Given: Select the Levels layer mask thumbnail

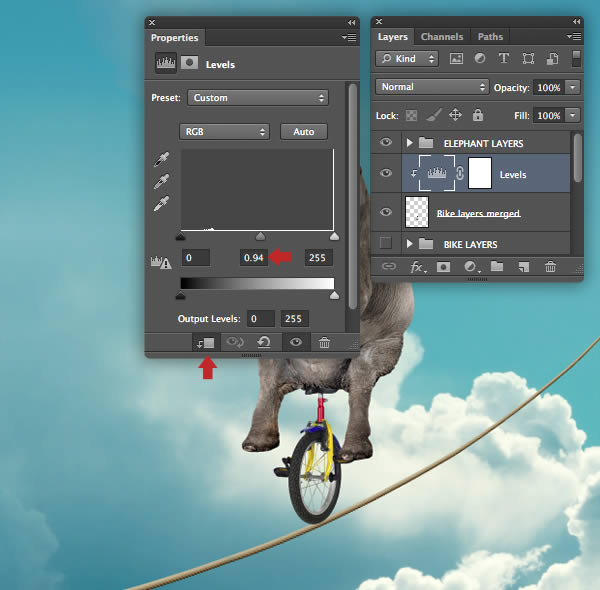Looking at the screenshot, I should point(480,173).
